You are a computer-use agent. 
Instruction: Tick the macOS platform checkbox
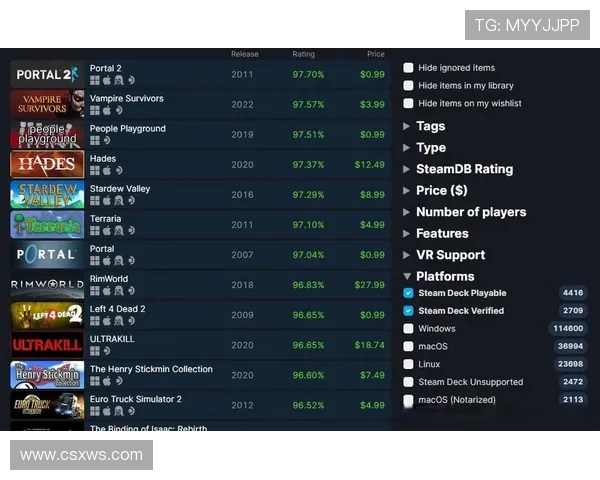(408, 346)
